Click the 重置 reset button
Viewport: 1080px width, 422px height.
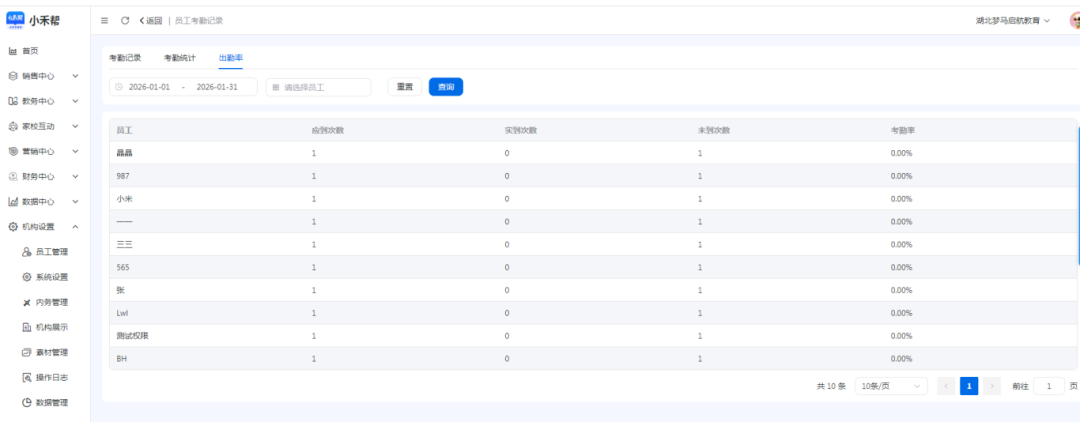pyautogui.click(x=405, y=87)
